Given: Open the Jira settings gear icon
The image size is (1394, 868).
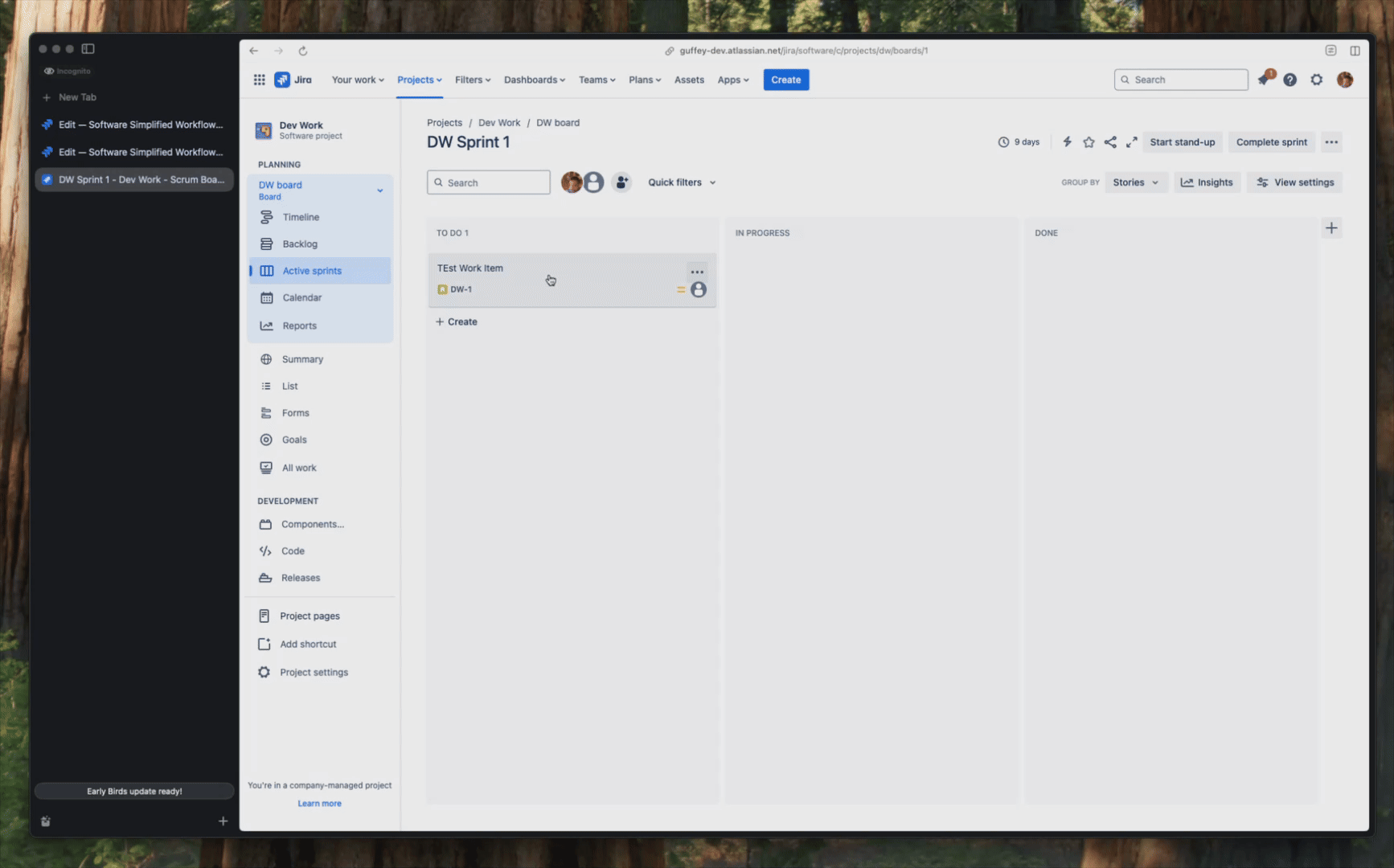Looking at the screenshot, I should point(1316,80).
